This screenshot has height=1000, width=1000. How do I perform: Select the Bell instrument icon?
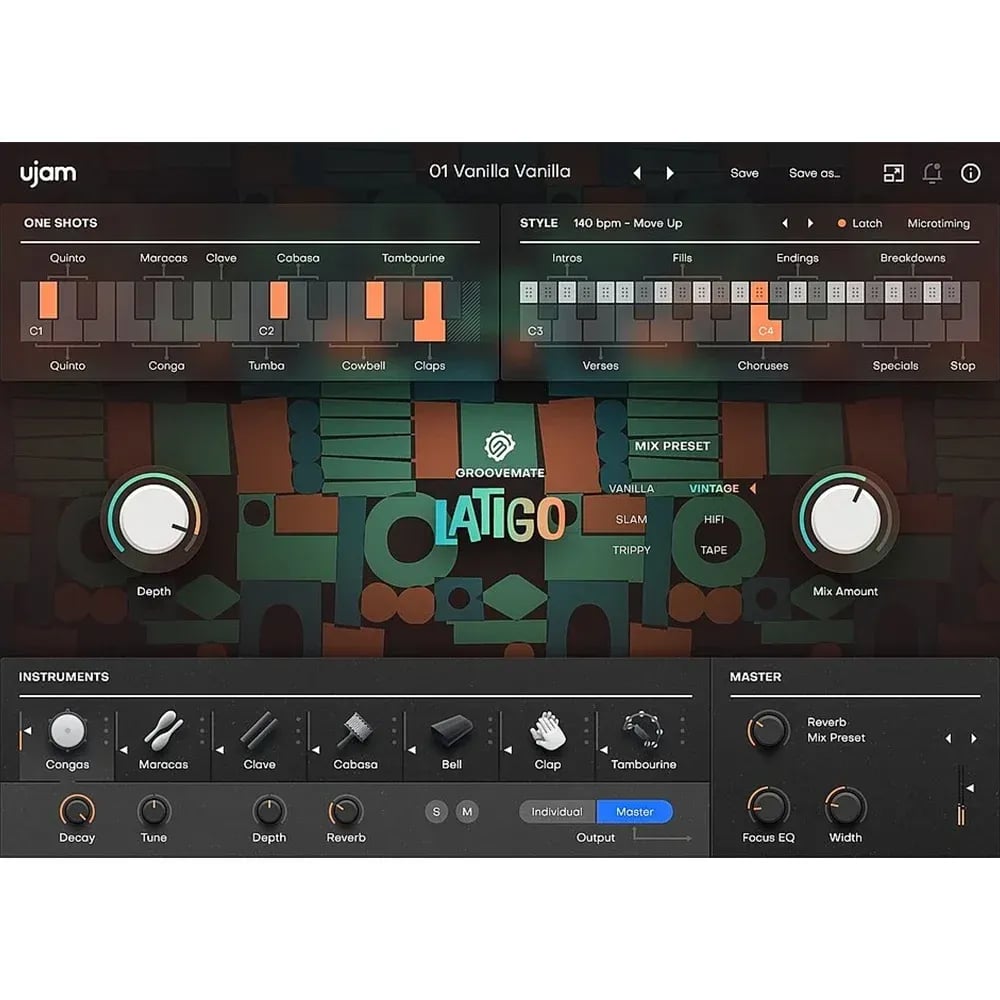click(452, 732)
